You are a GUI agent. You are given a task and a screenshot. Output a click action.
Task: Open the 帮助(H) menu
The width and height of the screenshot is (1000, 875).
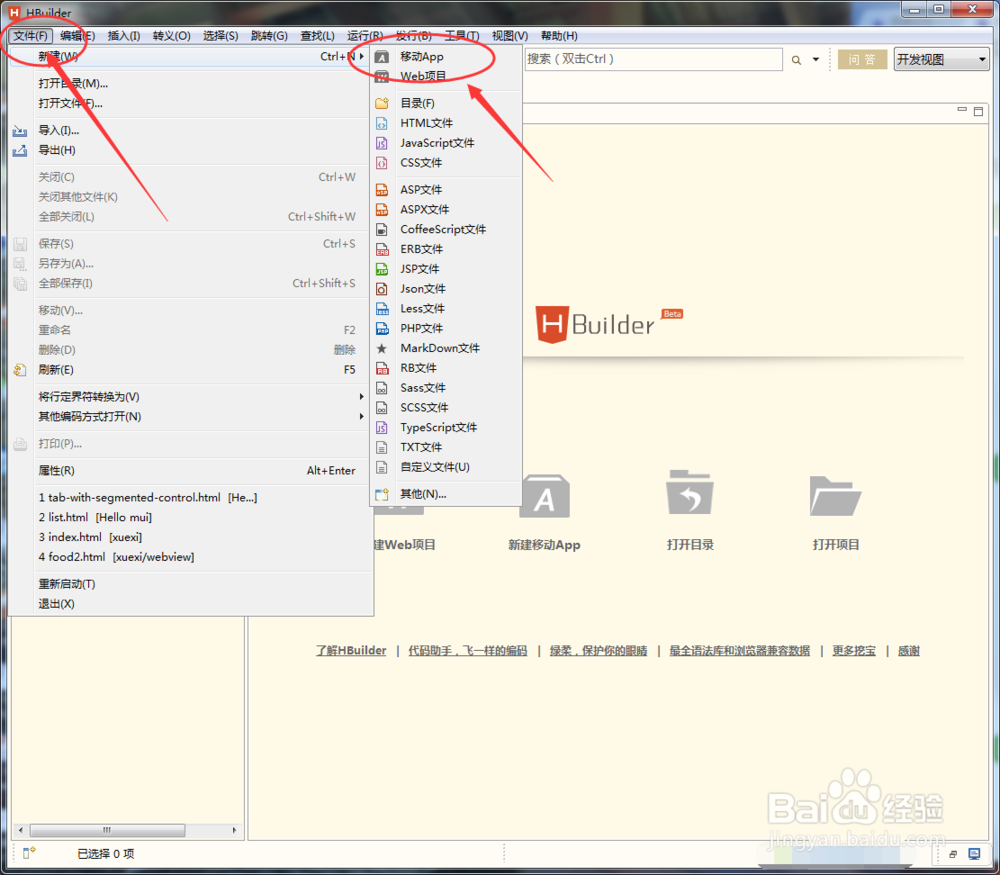(559, 36)
